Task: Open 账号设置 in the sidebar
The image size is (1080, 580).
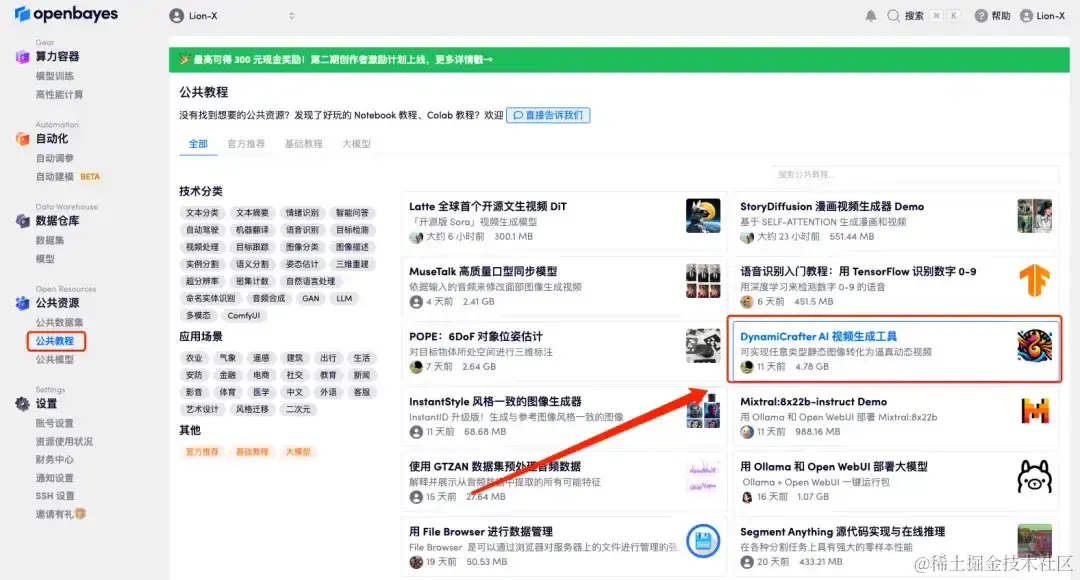Action: [54, 423]
